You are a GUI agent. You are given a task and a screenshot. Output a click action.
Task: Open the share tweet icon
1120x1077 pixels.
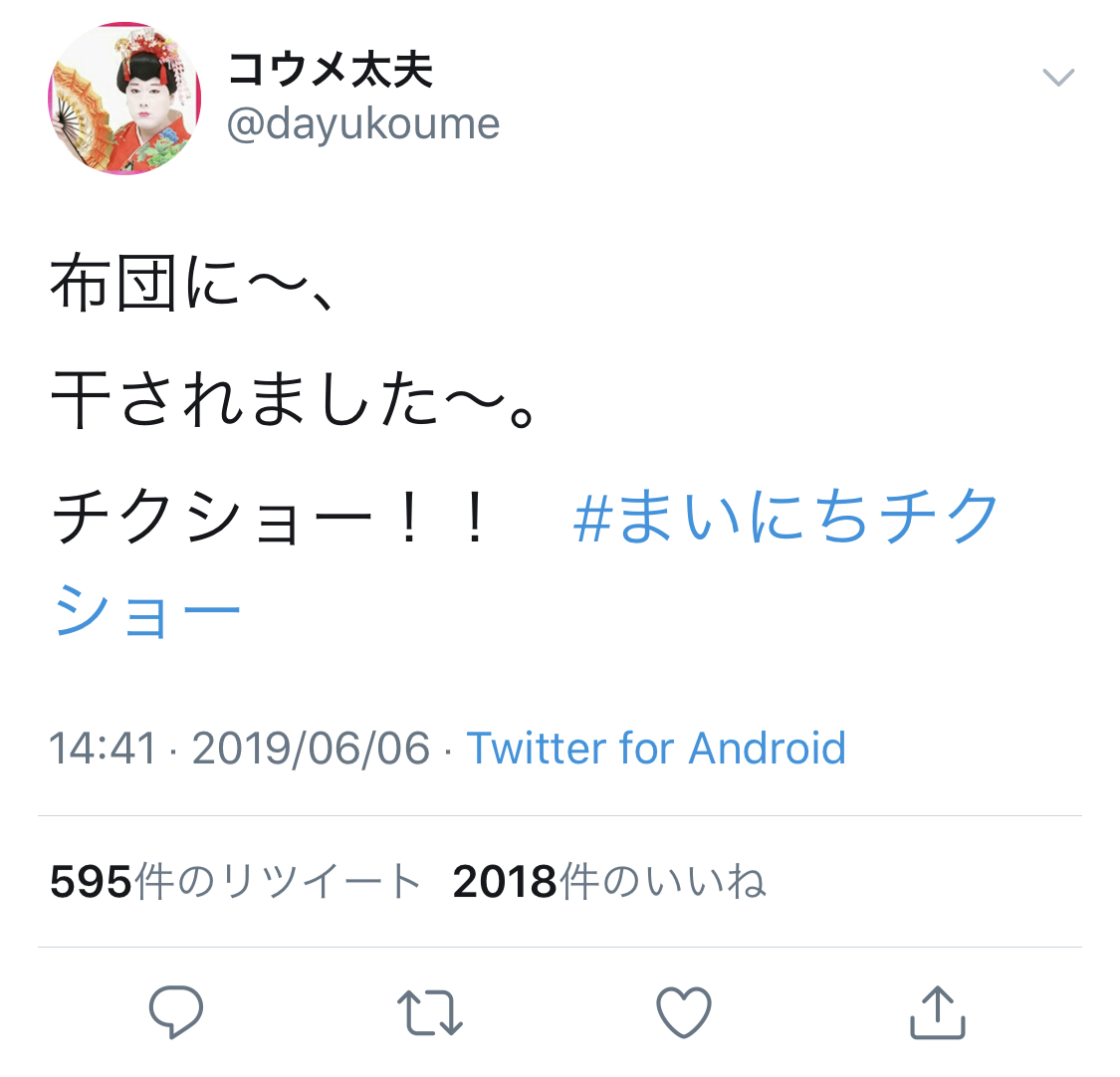(937, 1012)
